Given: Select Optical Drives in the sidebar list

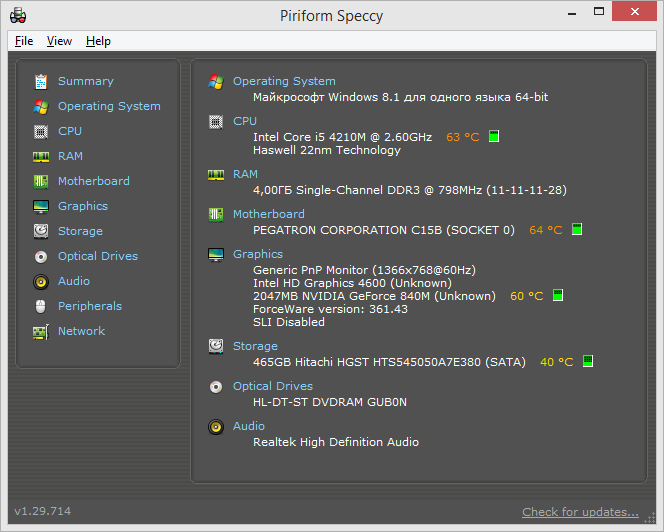Looking at the screenshot, I should (98, 256).
